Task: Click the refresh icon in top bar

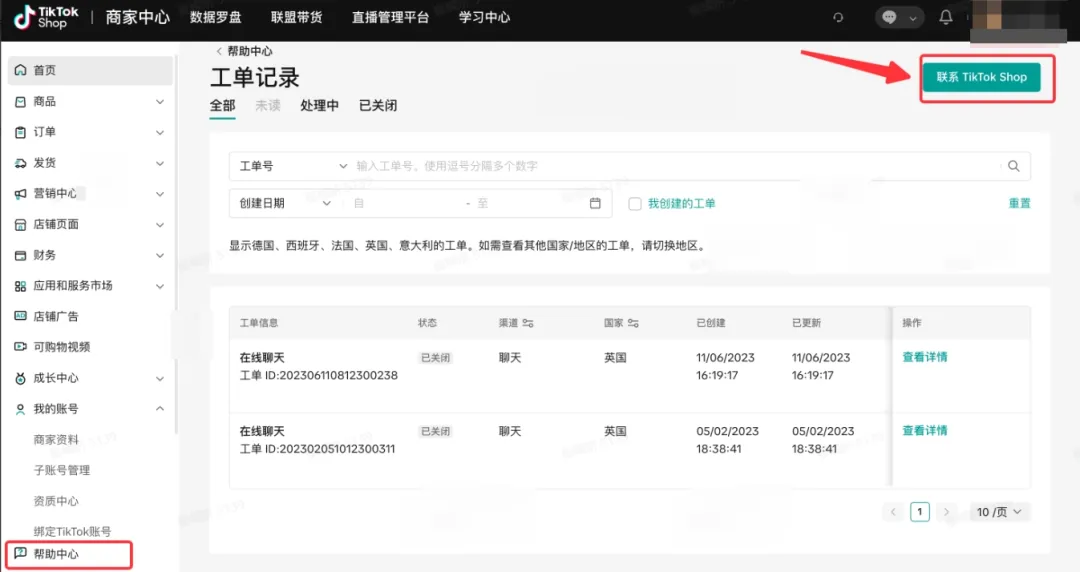Action: click(838, 18)
